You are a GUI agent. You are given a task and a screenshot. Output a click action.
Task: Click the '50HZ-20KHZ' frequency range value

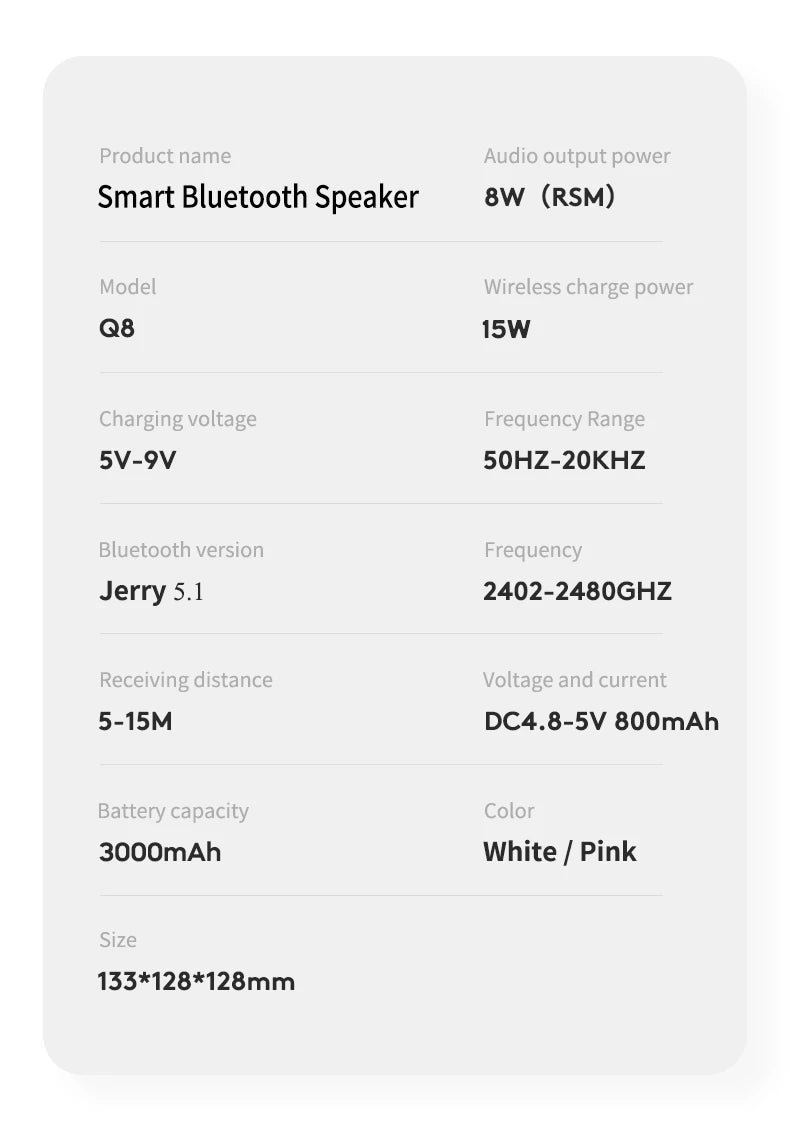[x=564, y=460]
